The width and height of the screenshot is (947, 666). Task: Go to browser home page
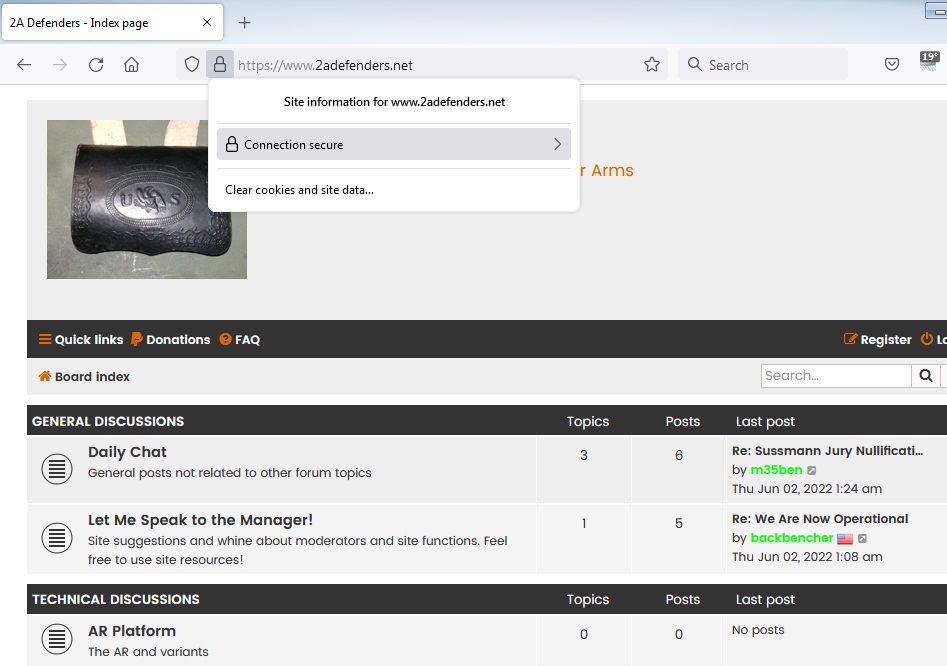(131, 65)
